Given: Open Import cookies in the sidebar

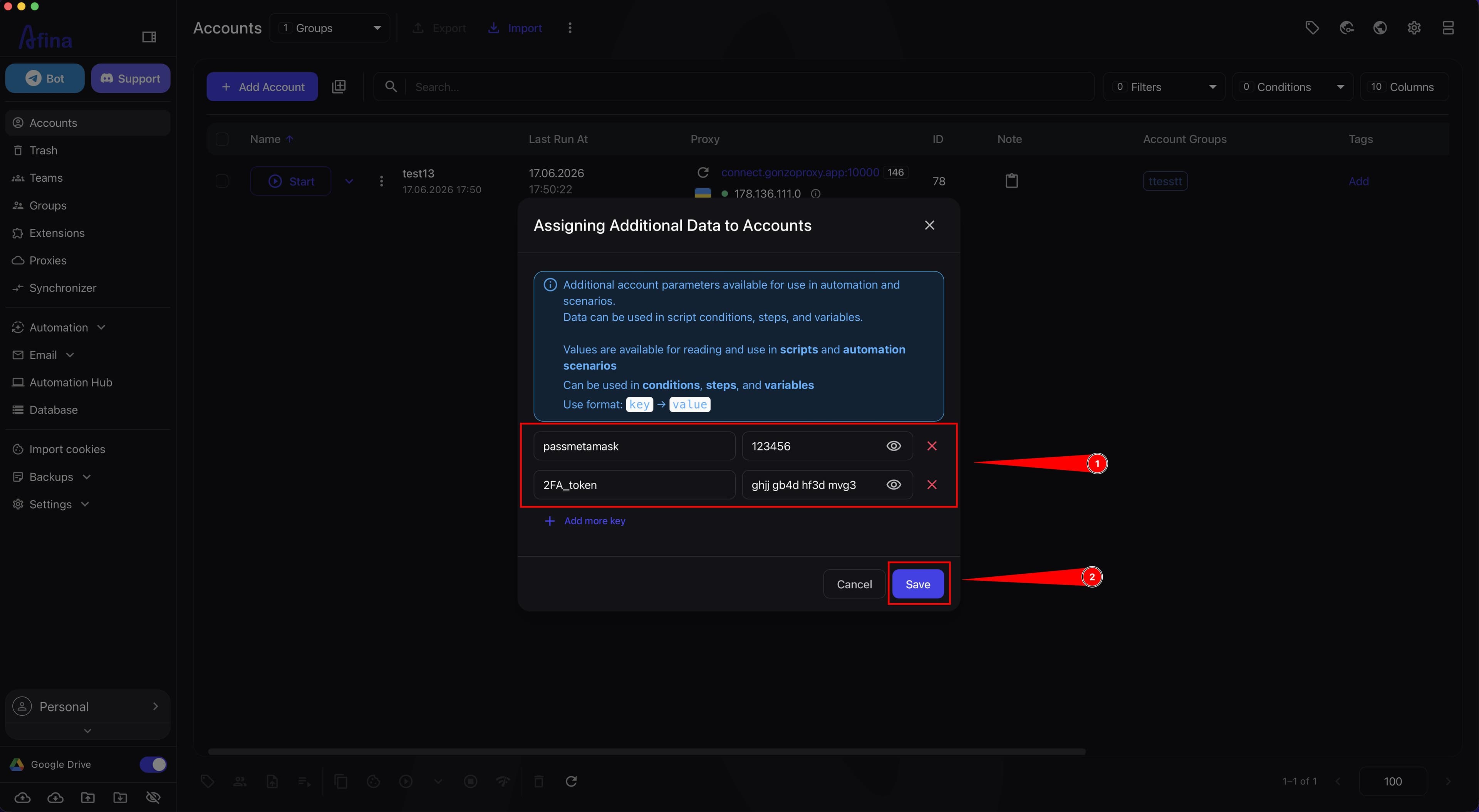Looking at the screenshot, I should [87, 449].
